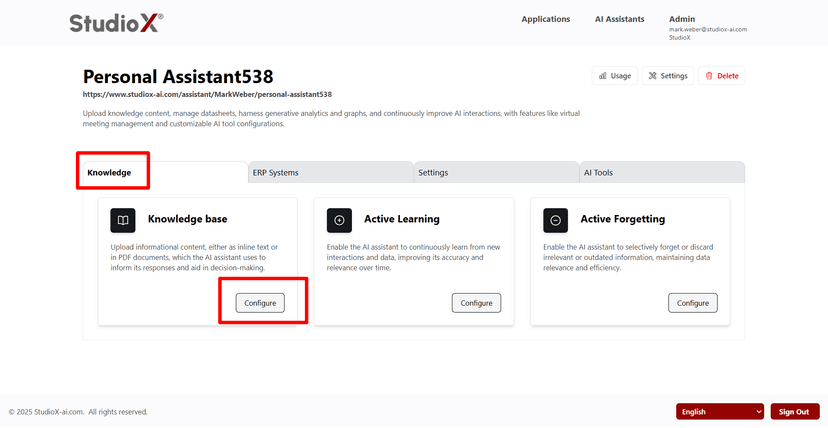
Task: Click the Knowledge base card heading
Action: (187, 219)
